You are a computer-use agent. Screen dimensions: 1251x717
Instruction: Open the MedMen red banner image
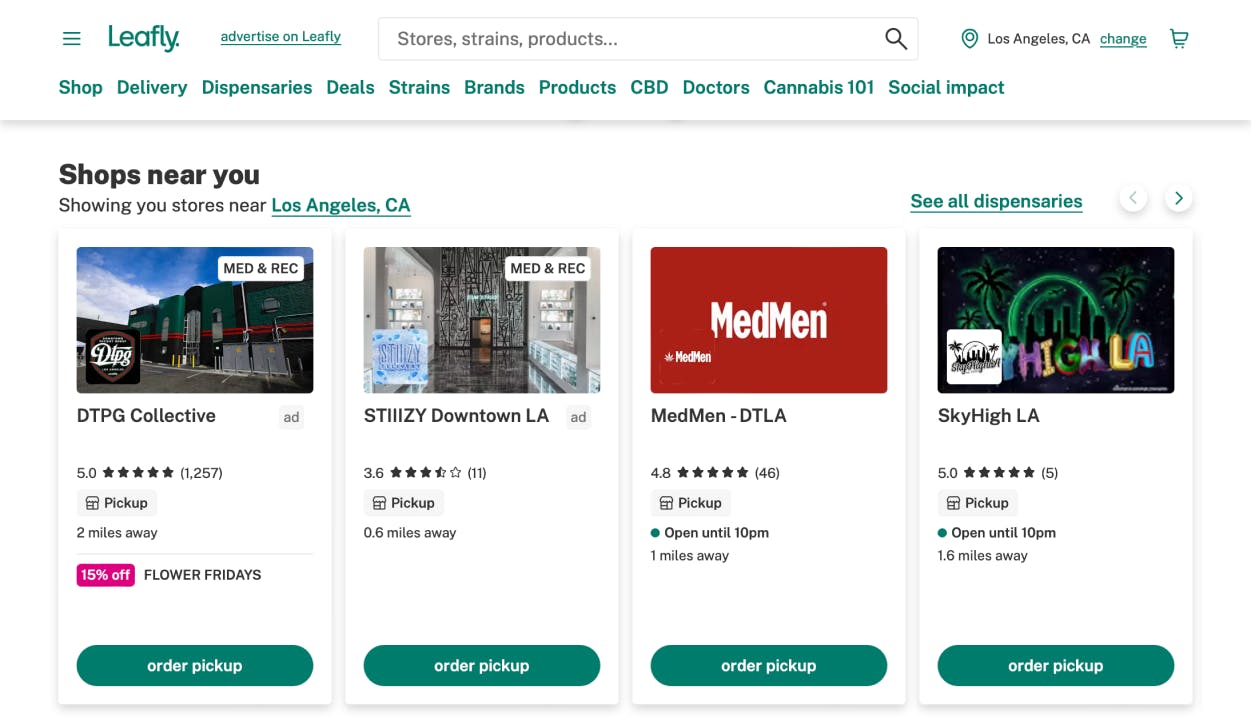tap(769, 320)
